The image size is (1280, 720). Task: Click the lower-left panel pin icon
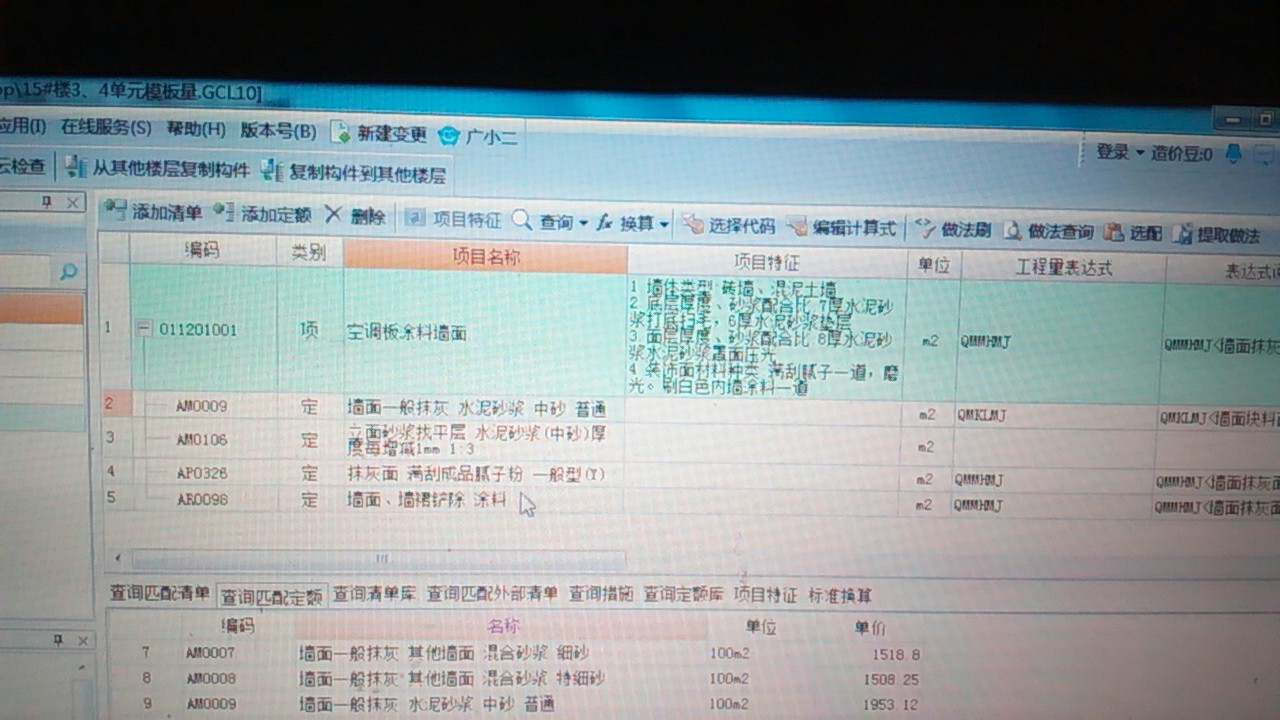[x=57, y=640]
